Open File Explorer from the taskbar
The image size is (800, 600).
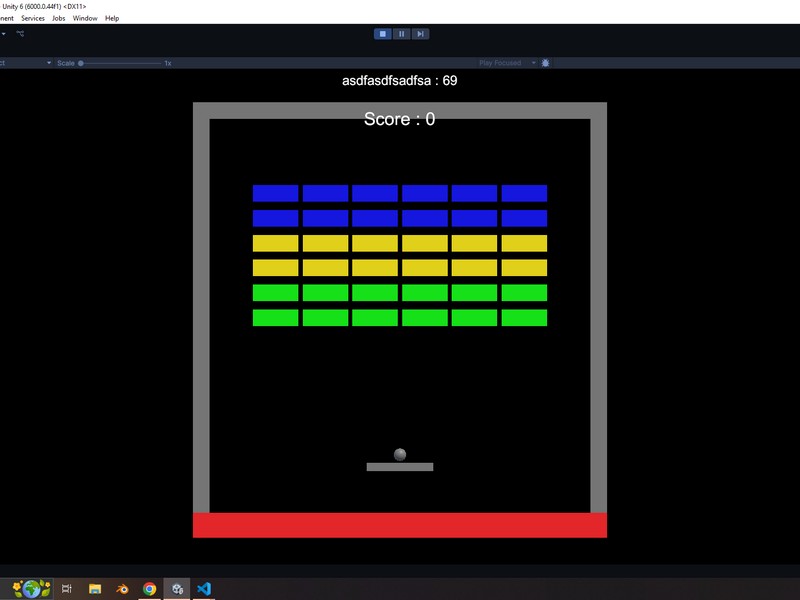[95, 589]
